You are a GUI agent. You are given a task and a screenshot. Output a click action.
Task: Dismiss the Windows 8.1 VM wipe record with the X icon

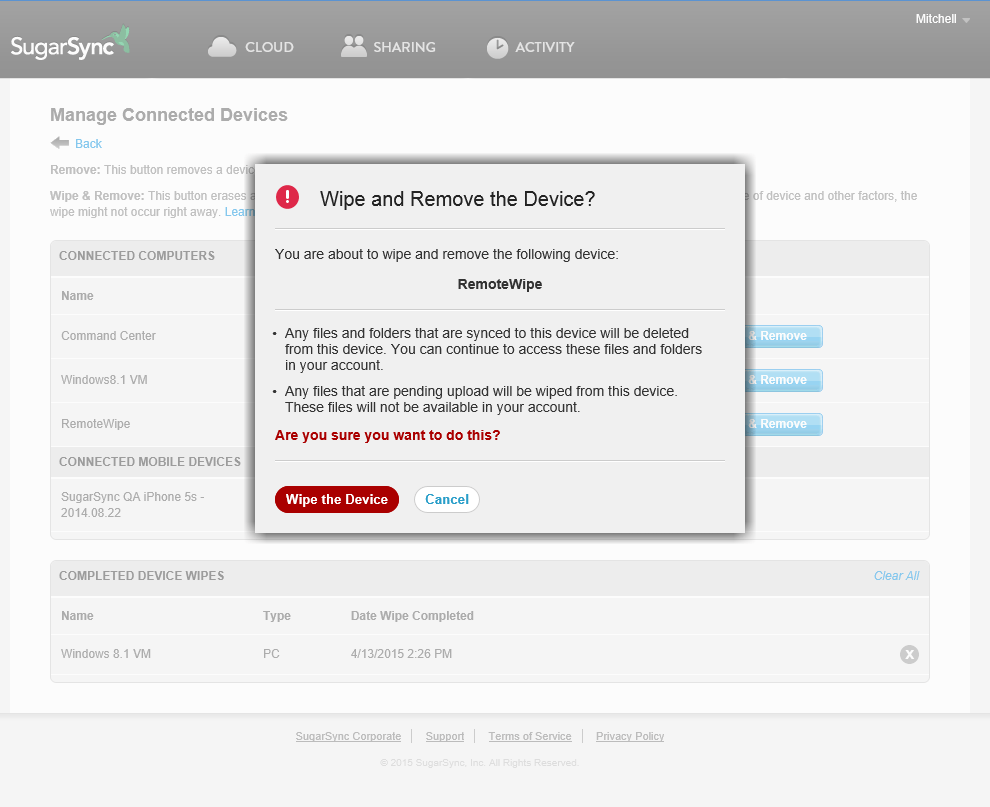click(909, 654)
